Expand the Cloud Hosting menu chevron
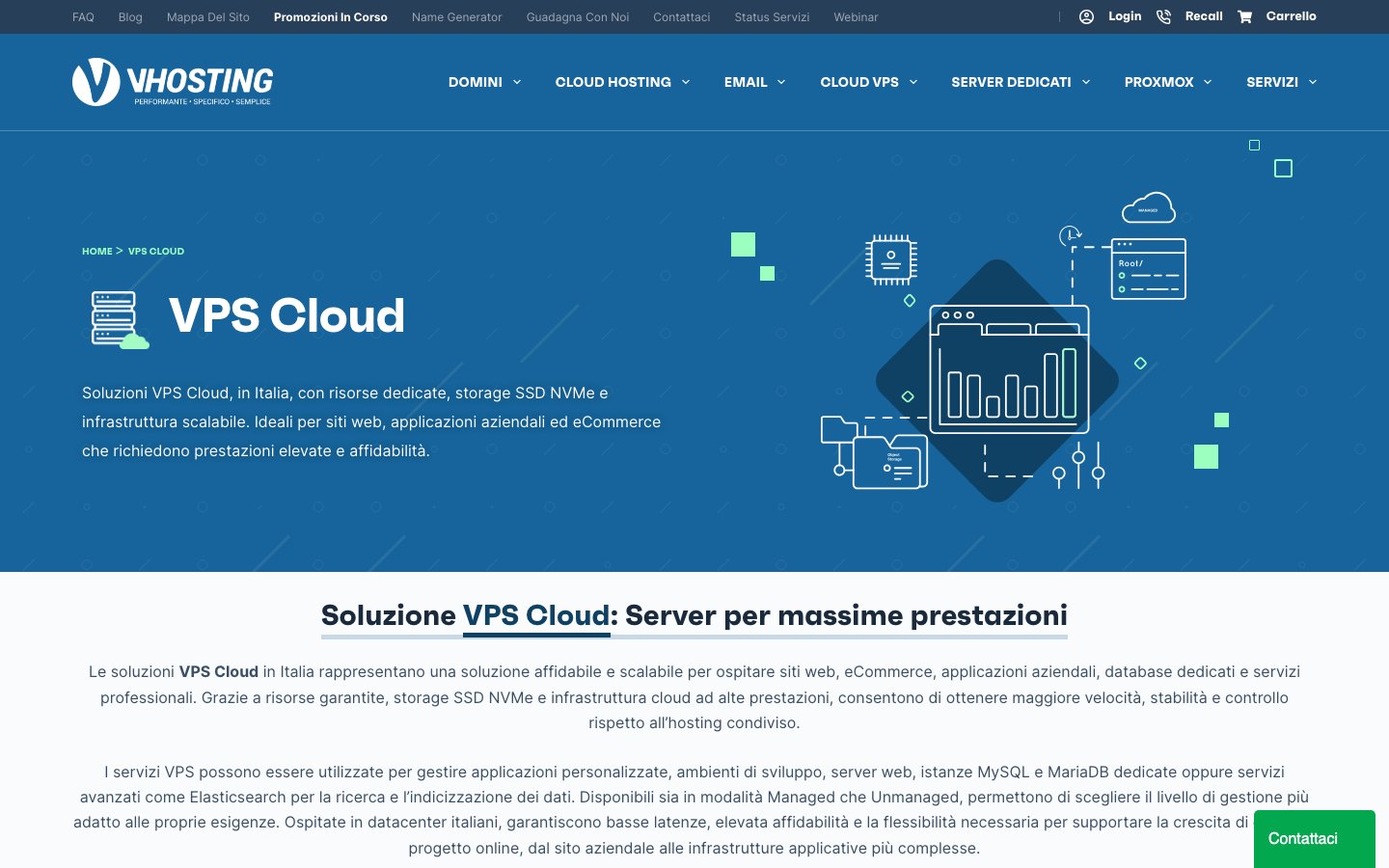Viewport: 1389px width, 868px height. (686, 82)
